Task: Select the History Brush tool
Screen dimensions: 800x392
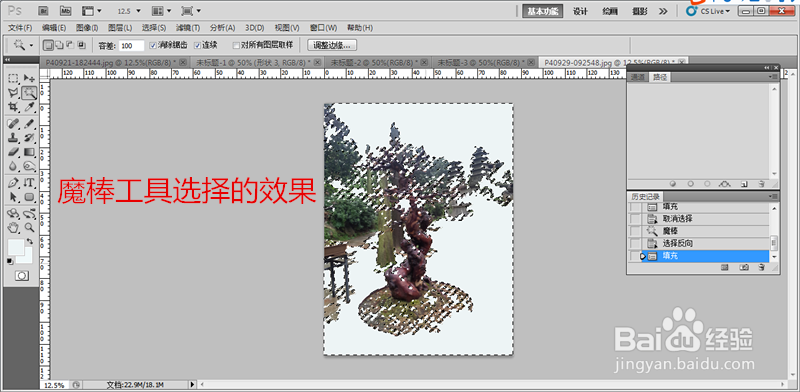Action: [x=29, y=138]
